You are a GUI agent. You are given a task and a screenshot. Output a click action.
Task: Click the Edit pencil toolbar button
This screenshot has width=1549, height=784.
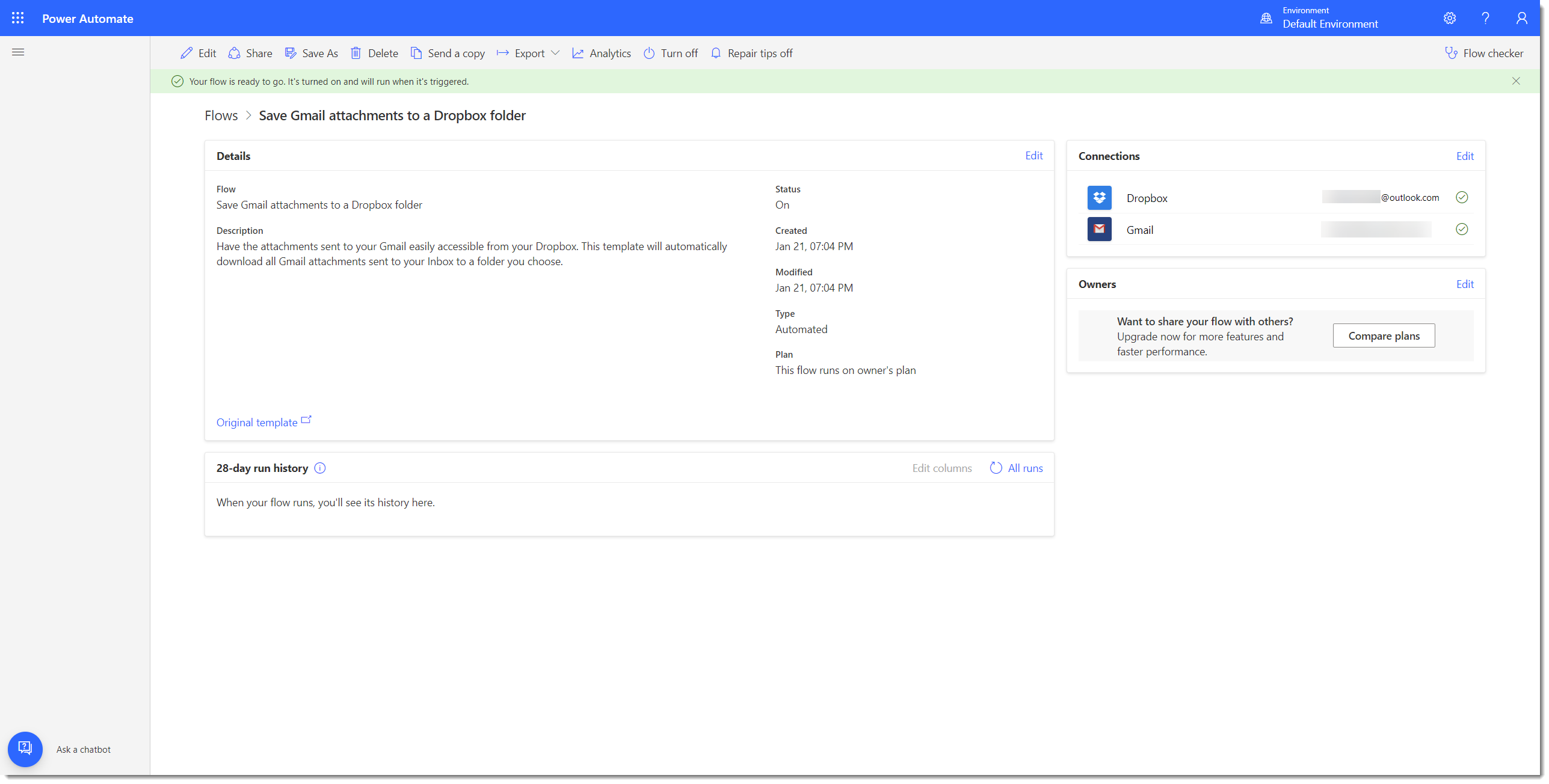(x=198, y=53)
